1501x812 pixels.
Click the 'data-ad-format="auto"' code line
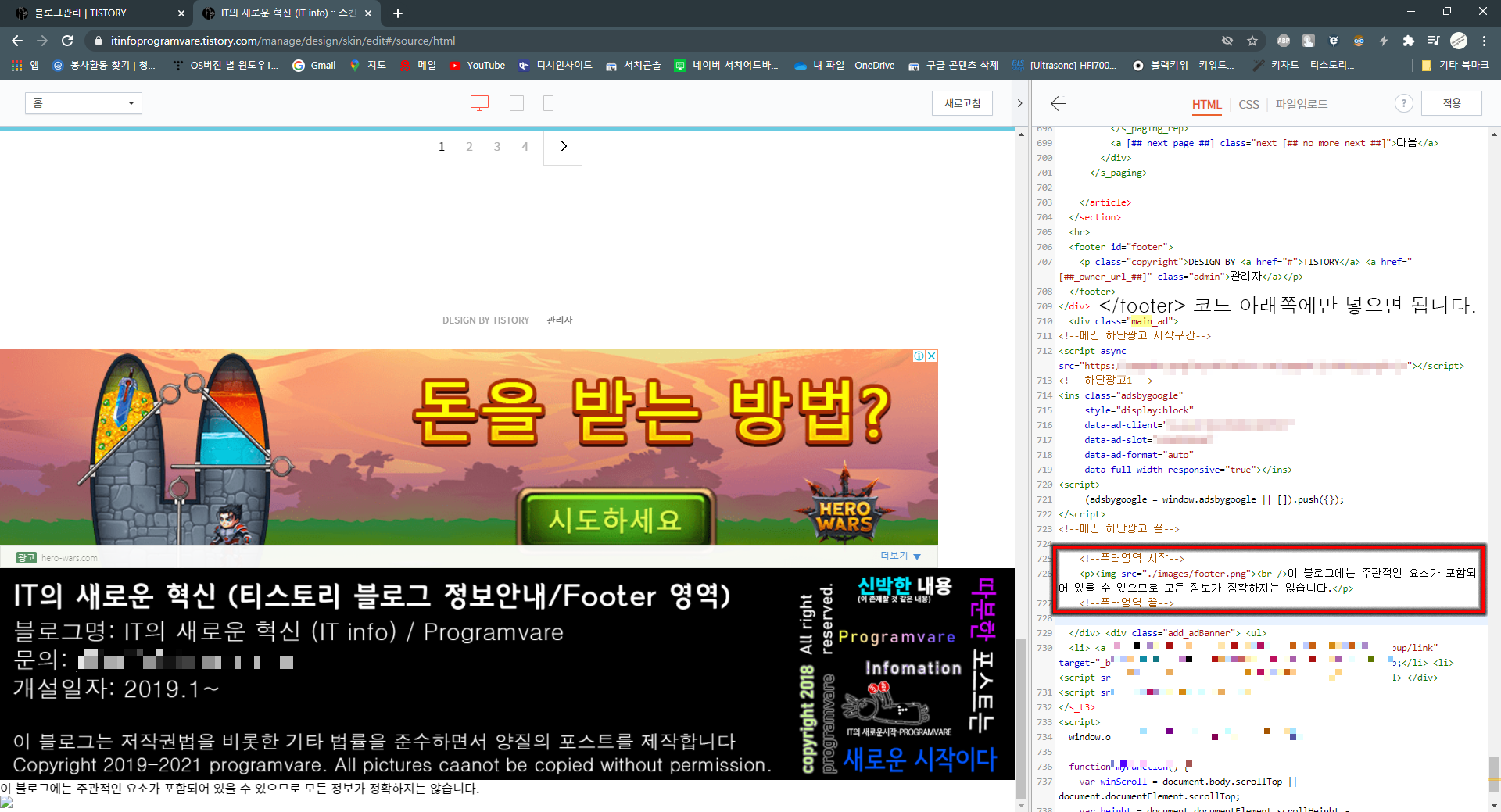[x=1139, y=455]
